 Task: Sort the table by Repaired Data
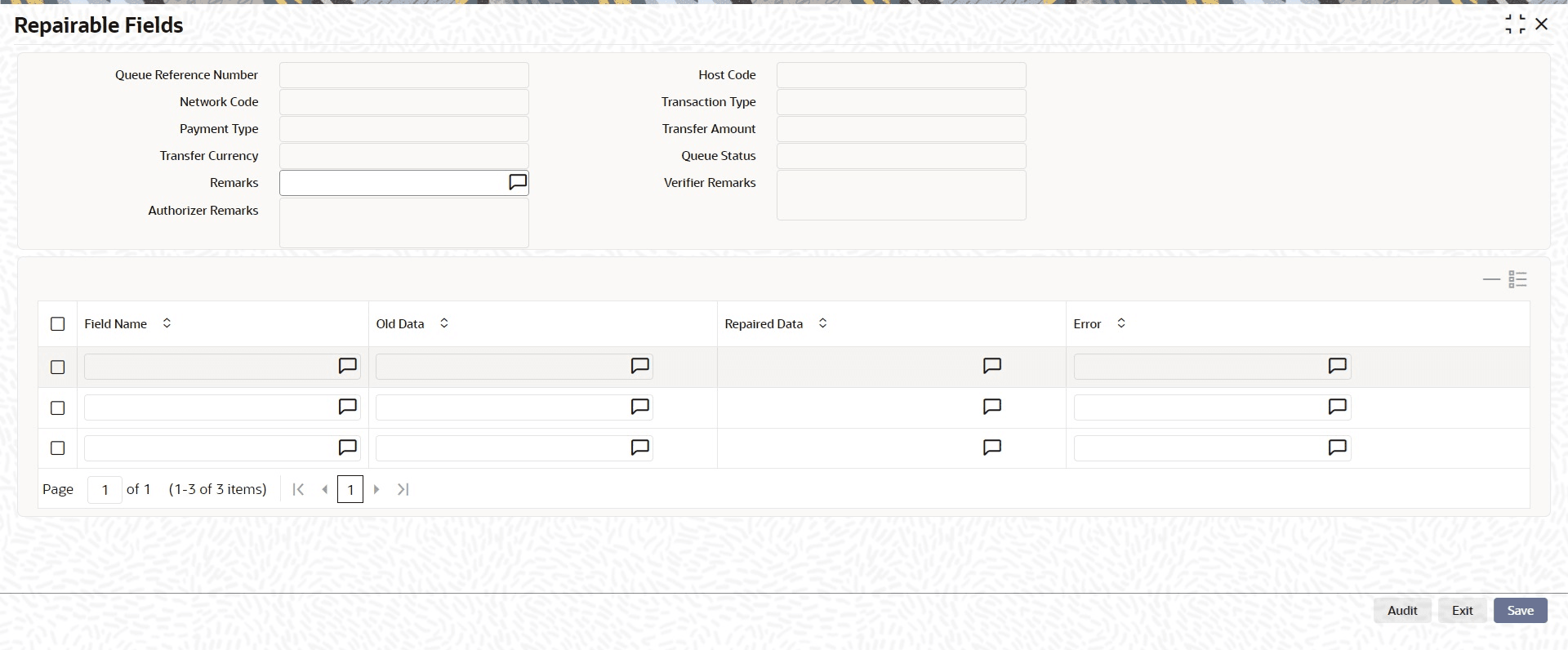[822, 323]
